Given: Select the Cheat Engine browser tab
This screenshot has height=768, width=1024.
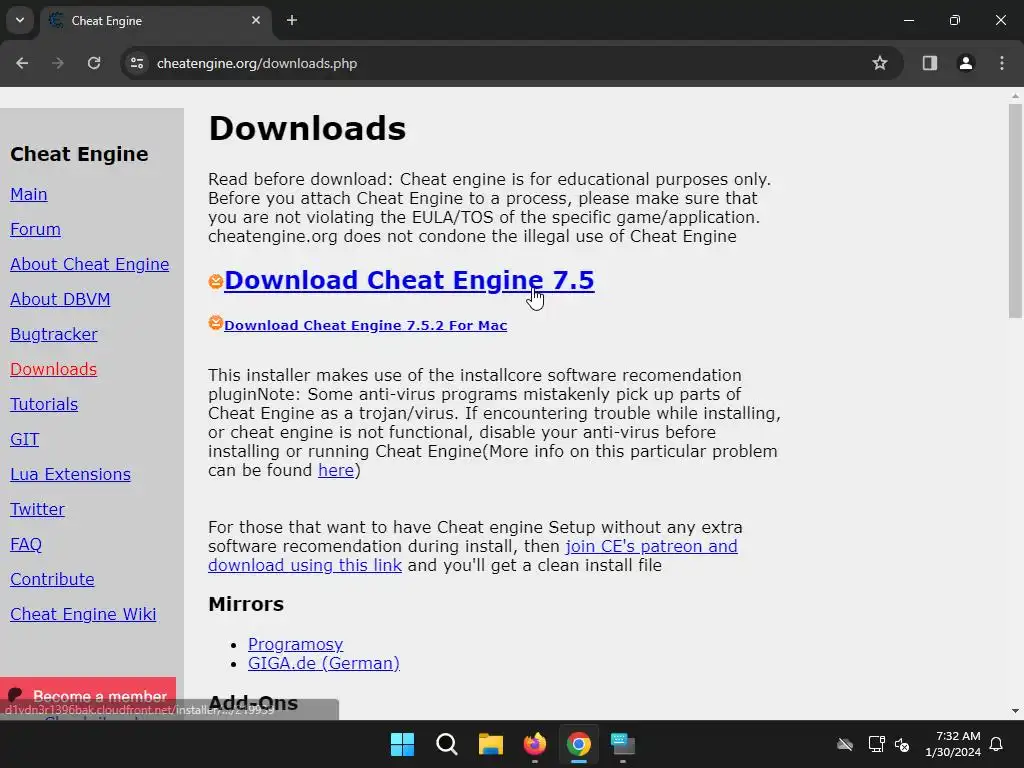Looking at the screenshot, I should coord(157,20).
